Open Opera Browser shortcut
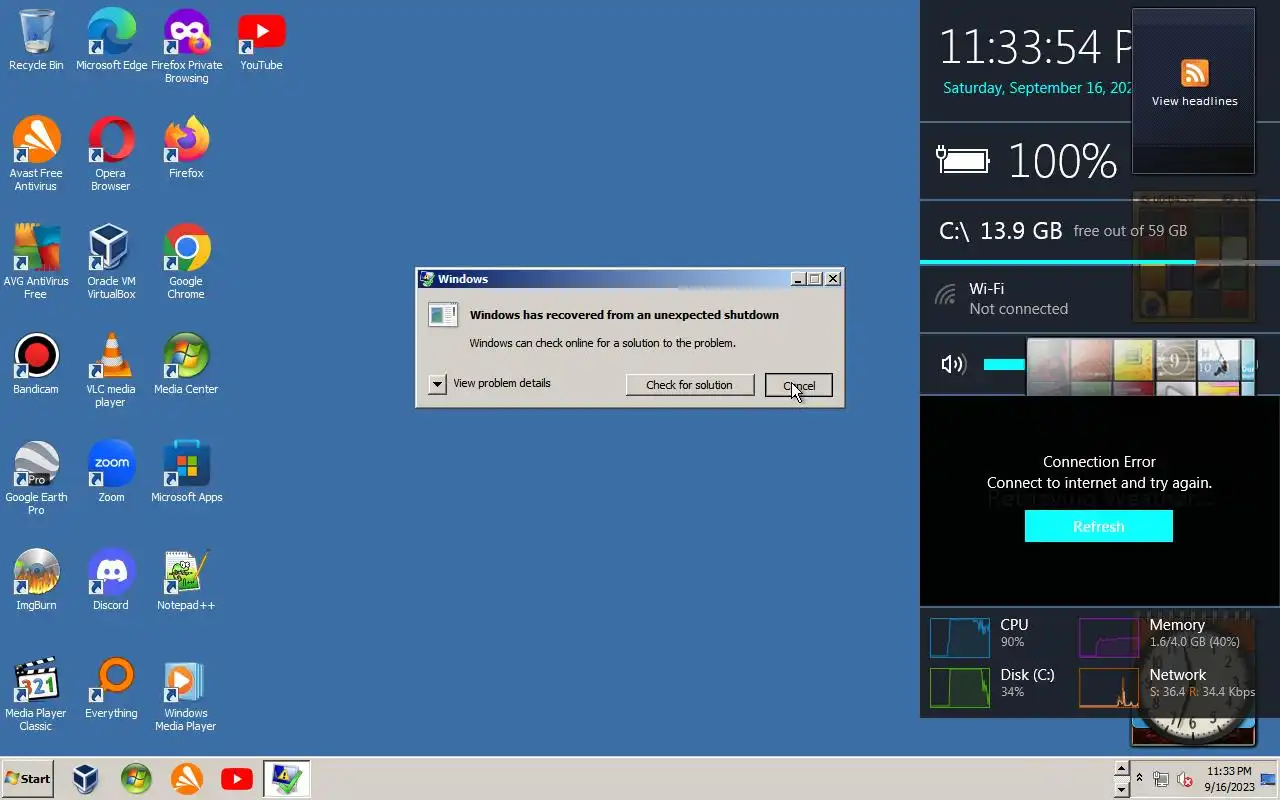The image size is (1280, 800). (111, 154)
